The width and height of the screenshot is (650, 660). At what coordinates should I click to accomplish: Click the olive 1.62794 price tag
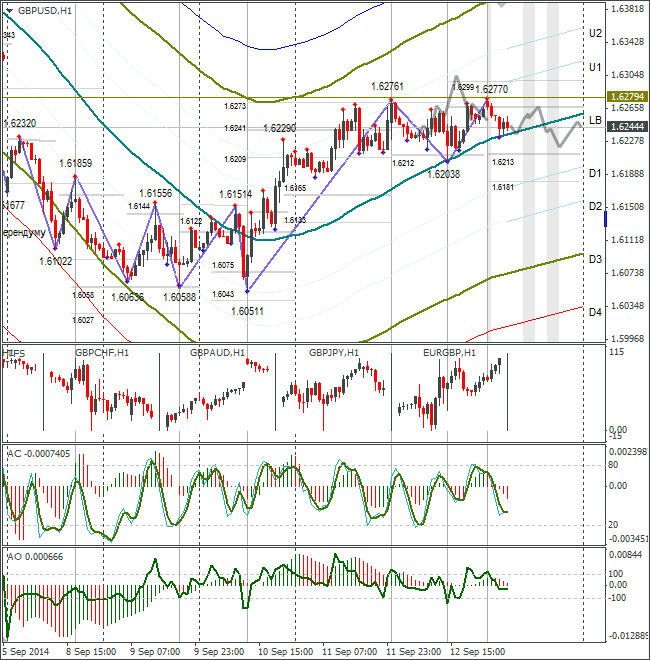(626, 96)
